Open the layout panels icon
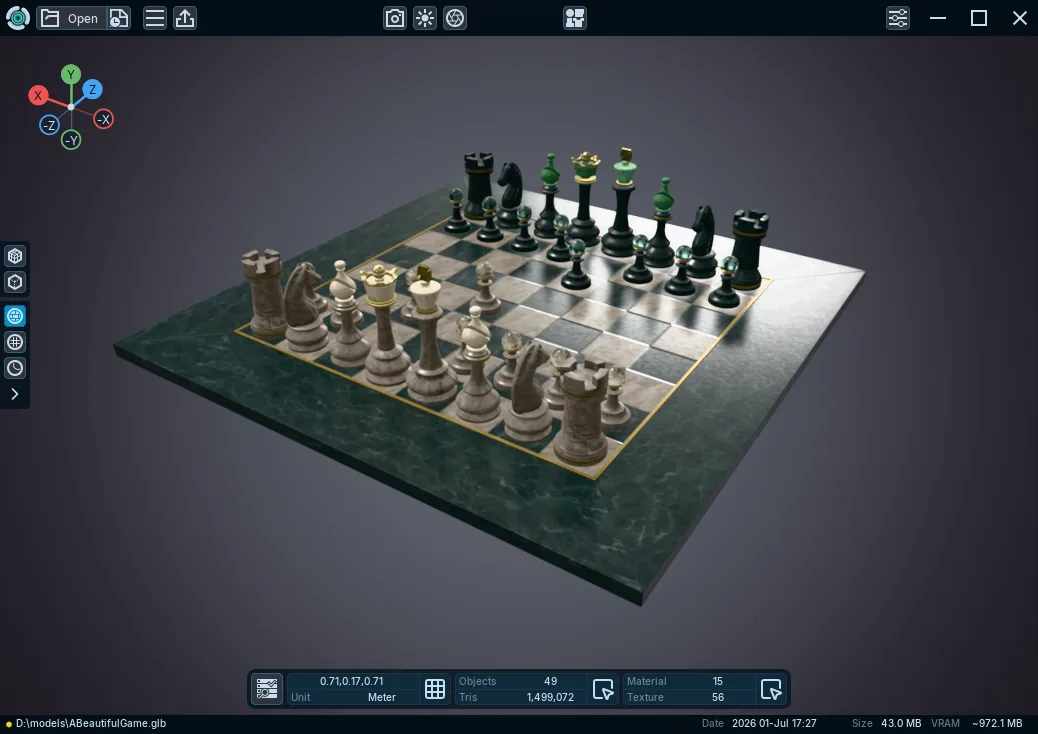The image size is (1038, 734). pyautogui.click(x=575, y=18)
